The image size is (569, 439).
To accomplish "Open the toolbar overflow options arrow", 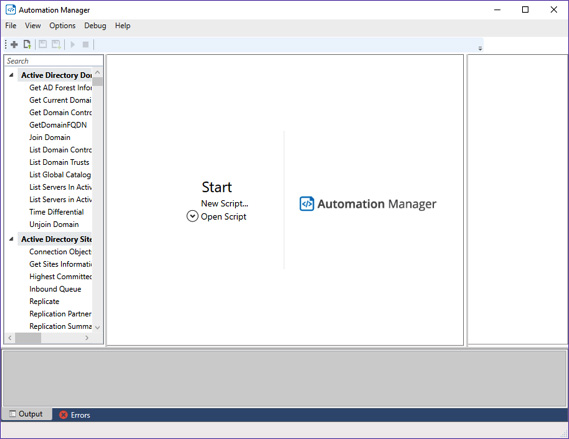I will point(480,48).
